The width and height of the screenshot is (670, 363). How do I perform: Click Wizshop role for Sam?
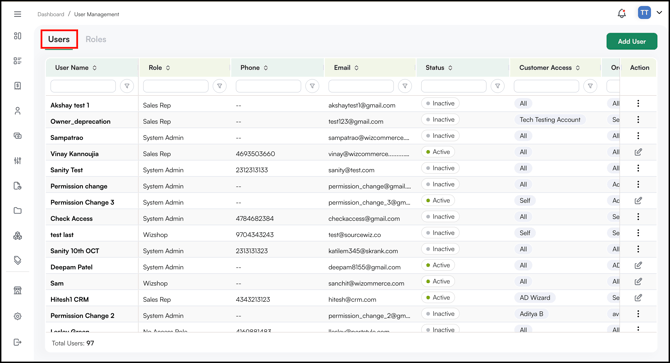pyautogui.click(x=155, y=284)
